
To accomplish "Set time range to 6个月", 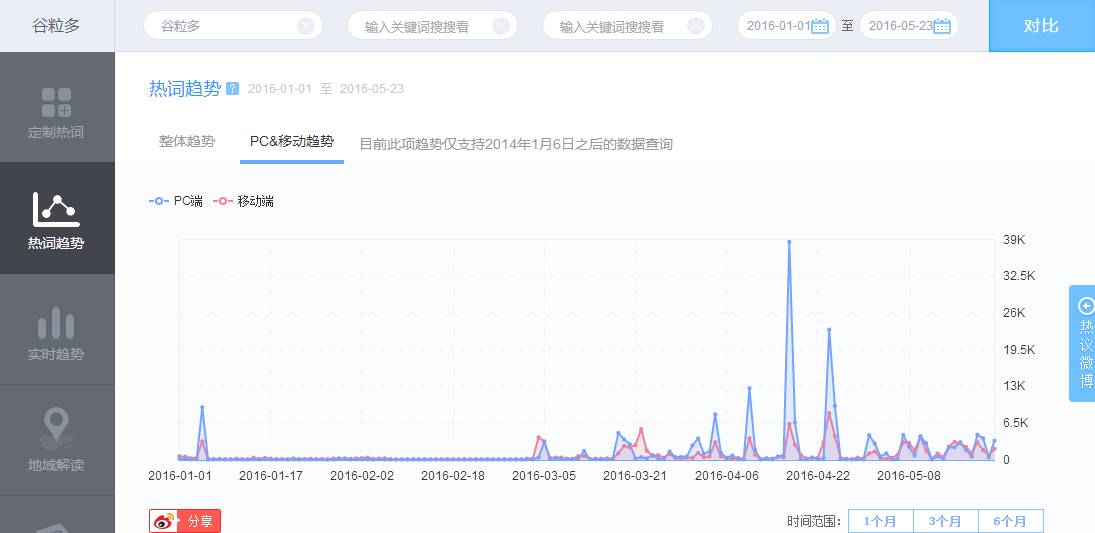I will (1010, 521).
